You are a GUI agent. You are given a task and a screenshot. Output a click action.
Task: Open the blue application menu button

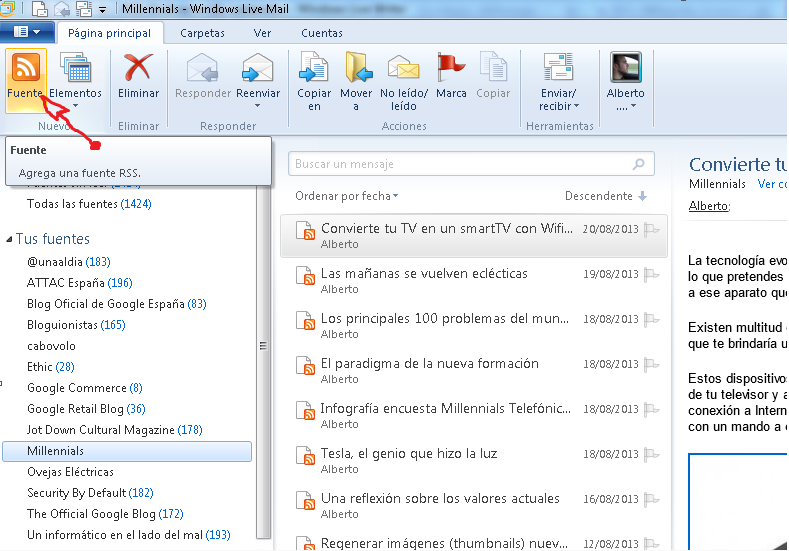point(27,32)
